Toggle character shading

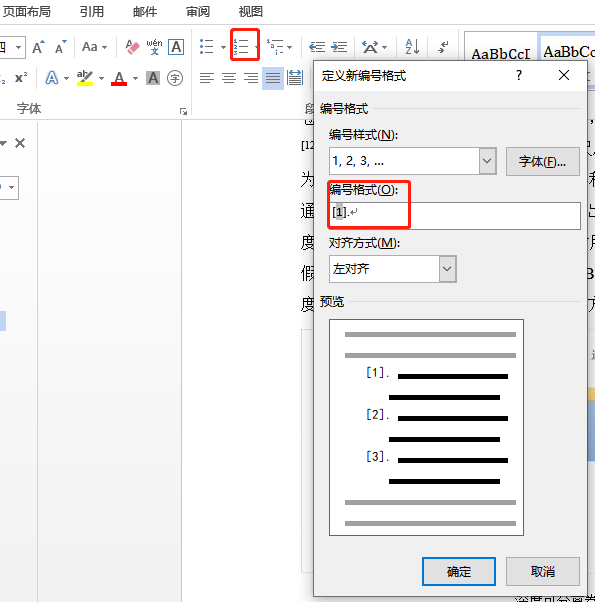[153, 78]
